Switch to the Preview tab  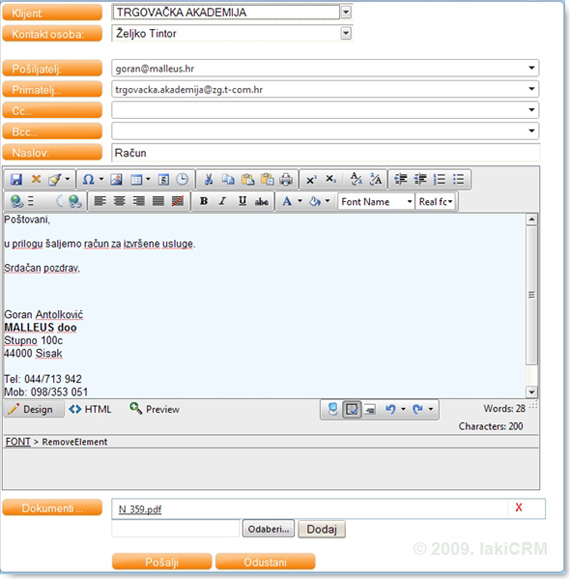[154, 409]
